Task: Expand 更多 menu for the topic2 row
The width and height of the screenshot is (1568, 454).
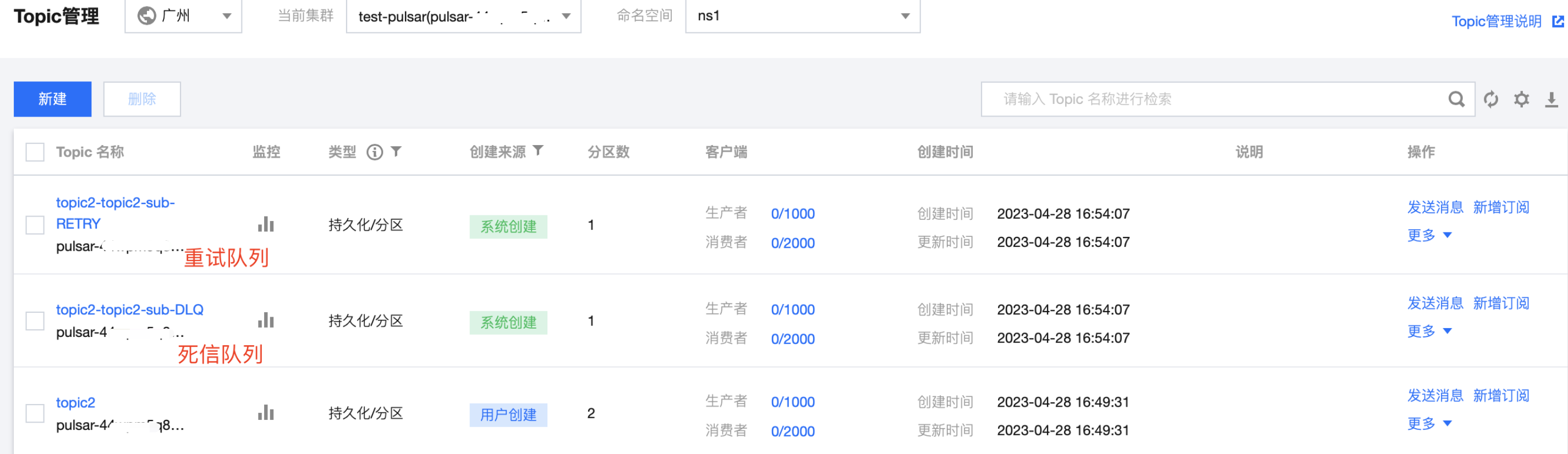Action: pos(1429,424)
